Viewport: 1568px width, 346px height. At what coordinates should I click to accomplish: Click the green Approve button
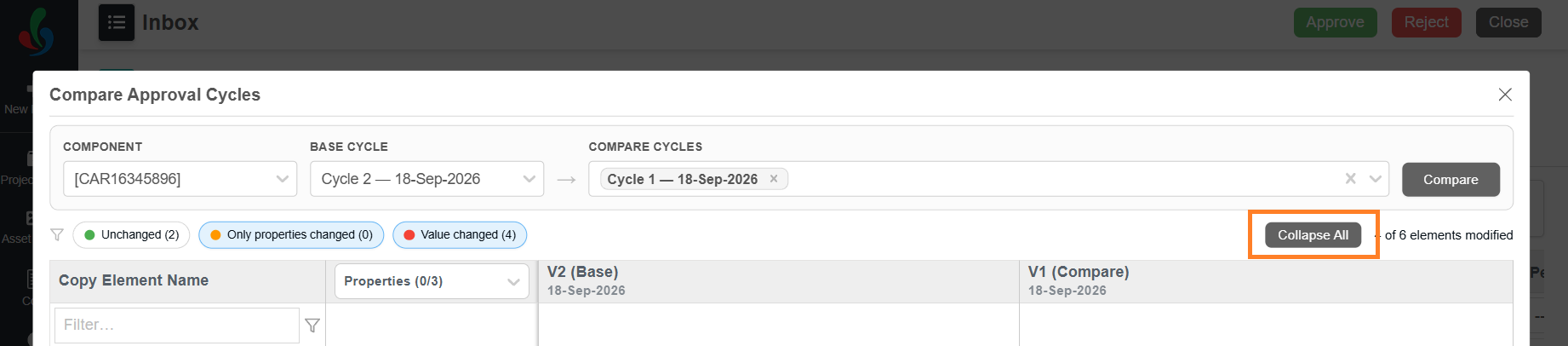[x=1335, y=22]
